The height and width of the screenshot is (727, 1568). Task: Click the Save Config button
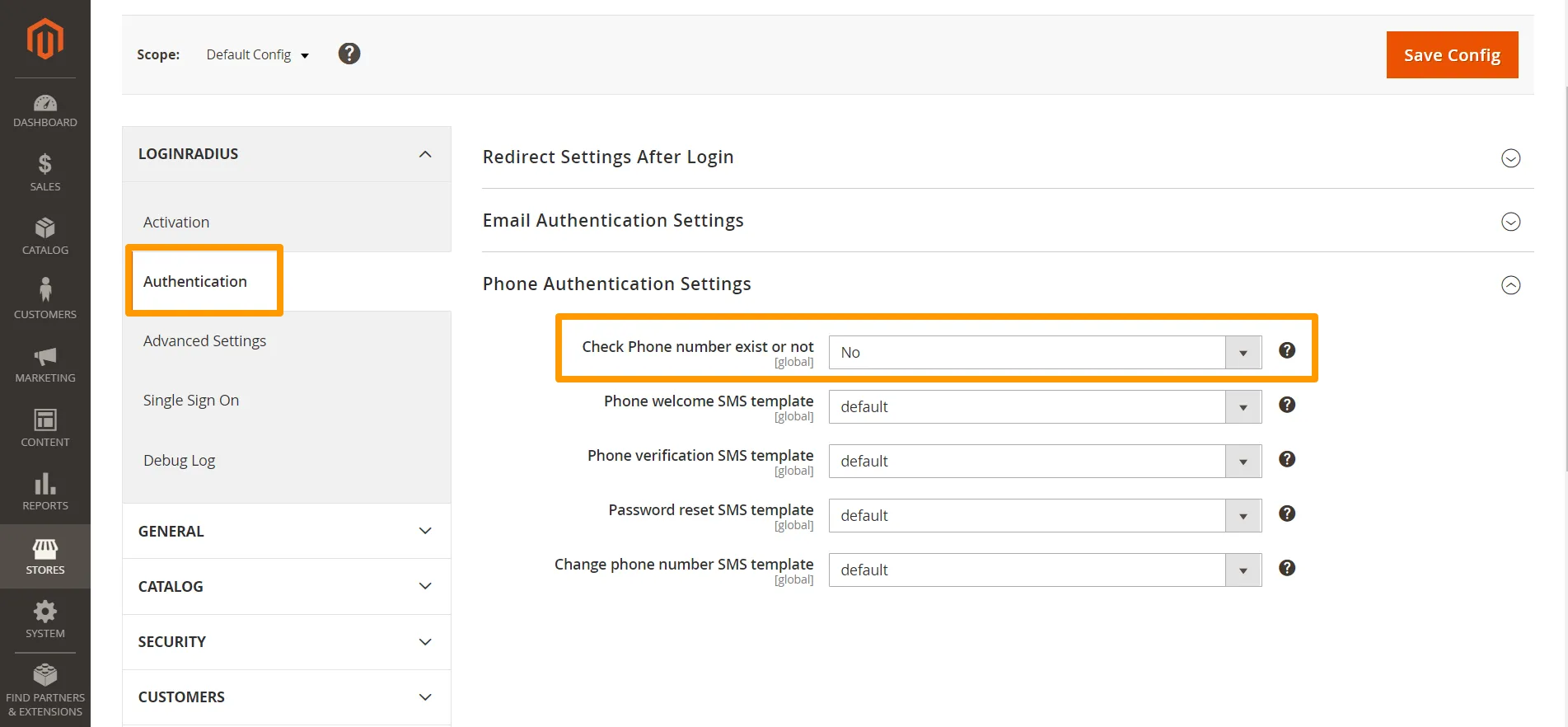[1451, 55]
